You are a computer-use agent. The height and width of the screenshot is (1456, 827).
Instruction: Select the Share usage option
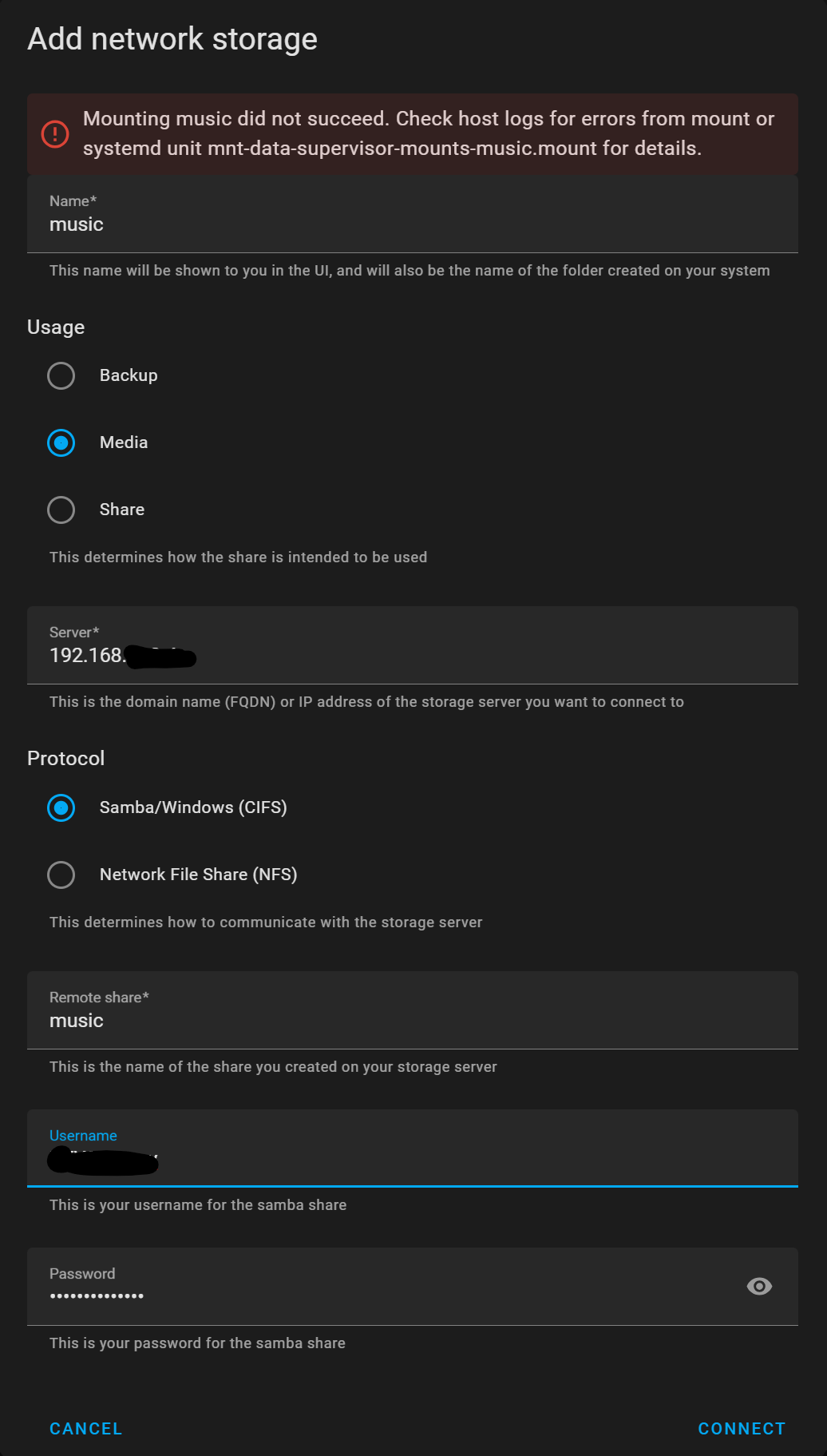61,510
